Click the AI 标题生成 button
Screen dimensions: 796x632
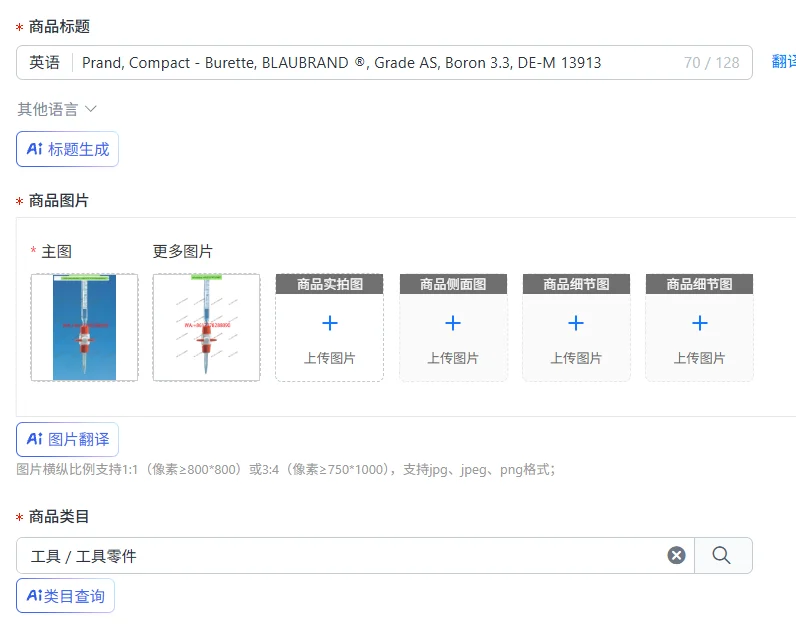68,149
